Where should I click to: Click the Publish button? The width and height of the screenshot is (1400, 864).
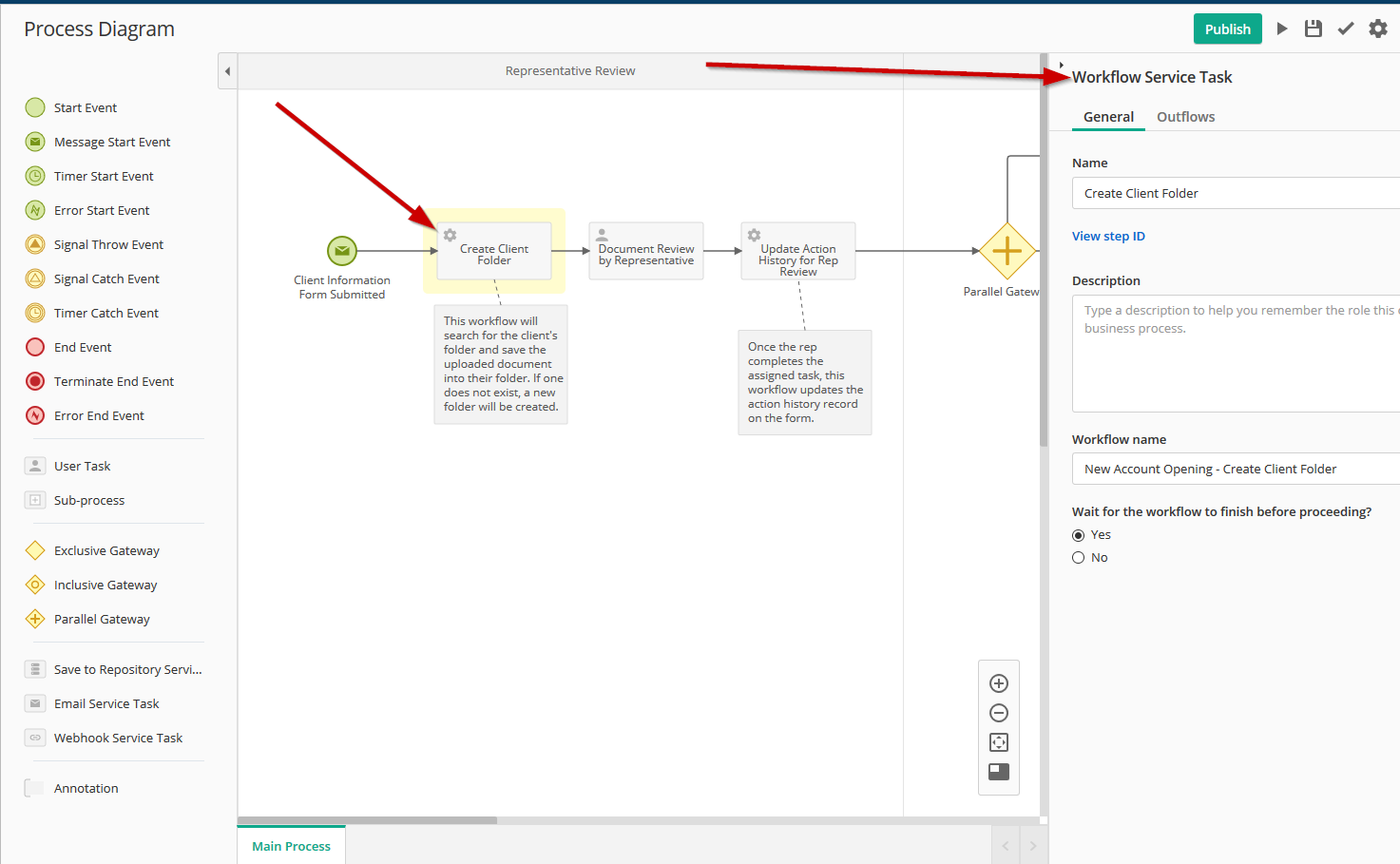pos(1227,29)
